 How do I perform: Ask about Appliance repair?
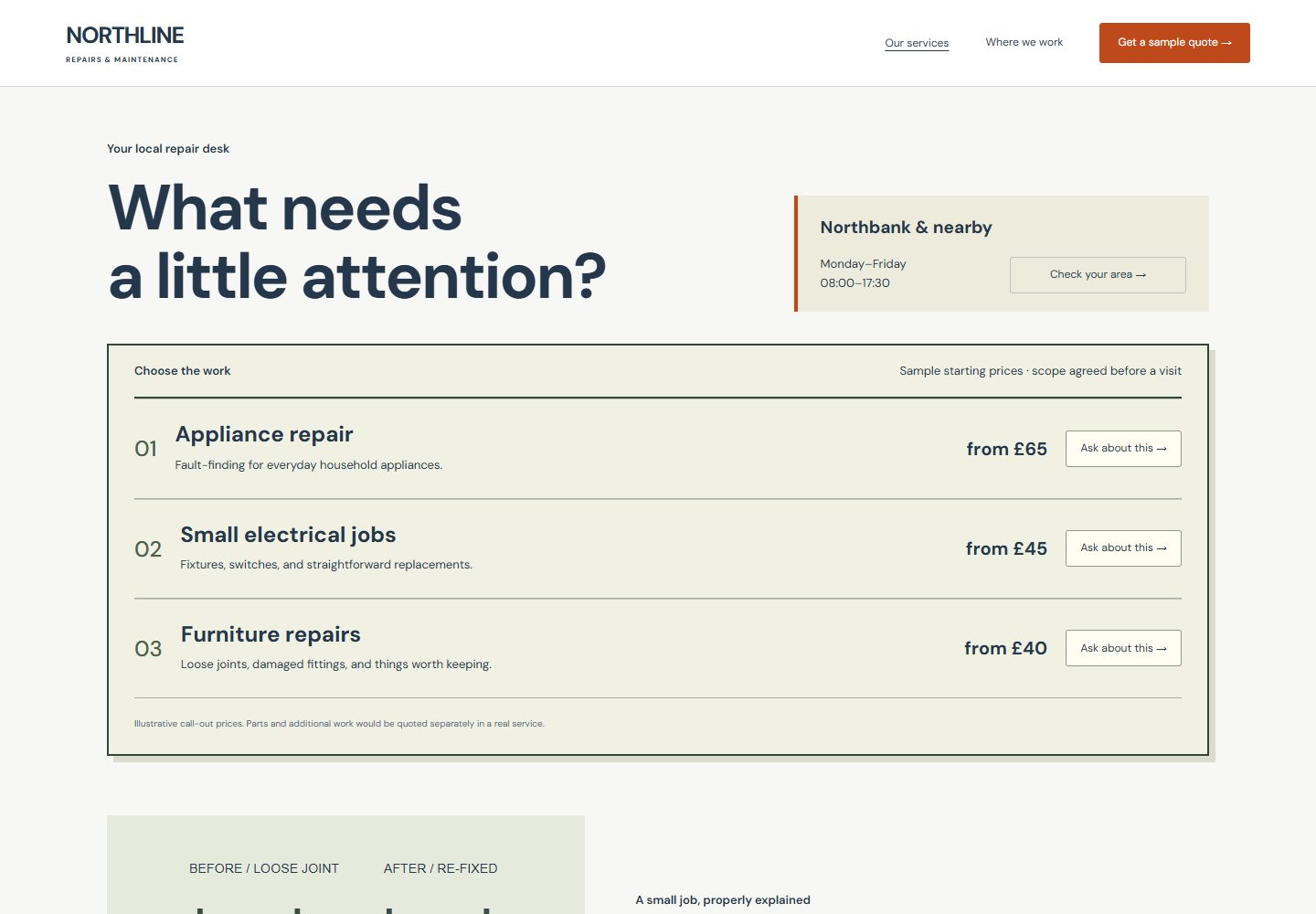click(x=1123, y=449)
